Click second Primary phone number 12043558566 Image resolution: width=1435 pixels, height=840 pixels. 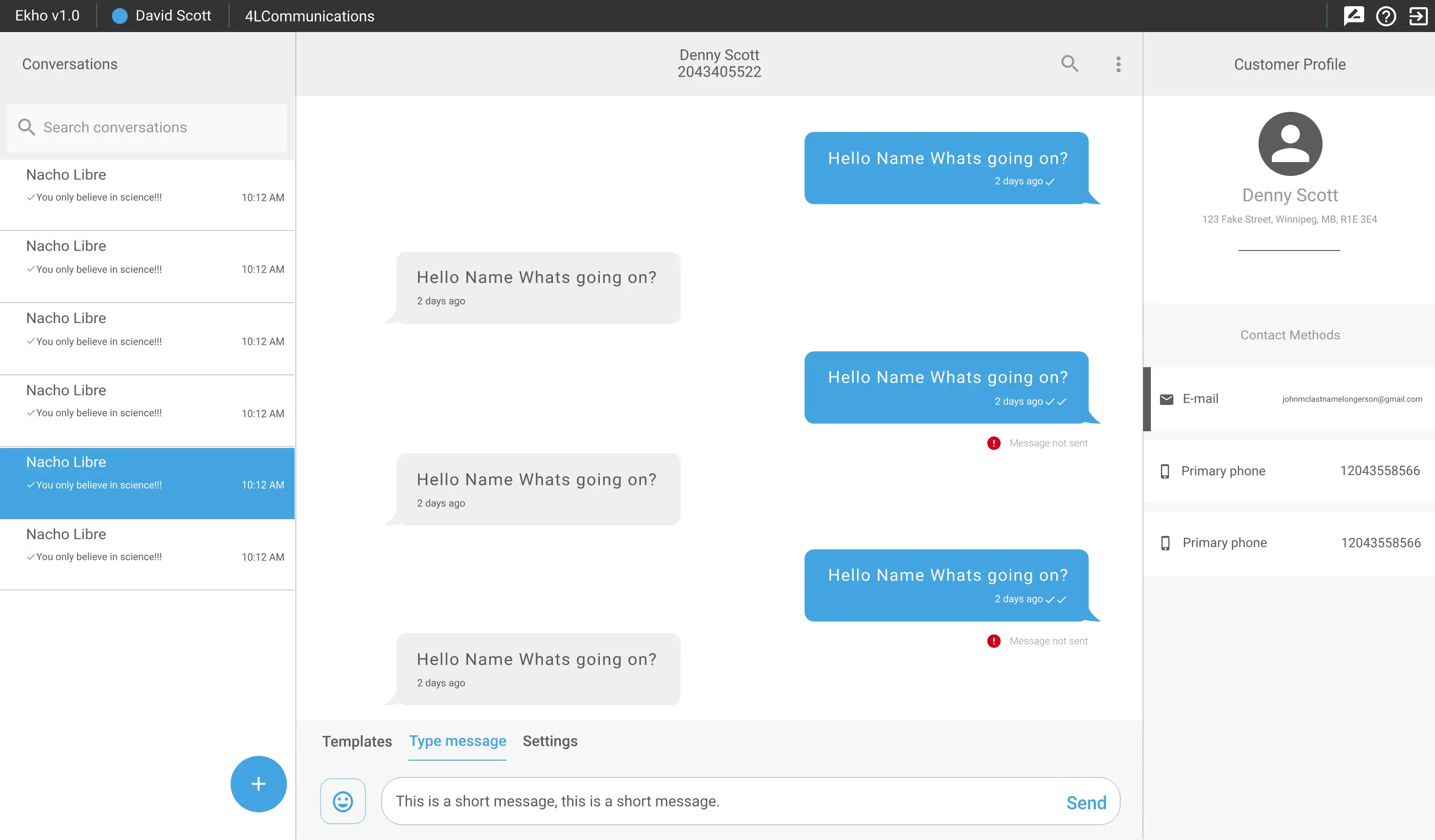1380,543
